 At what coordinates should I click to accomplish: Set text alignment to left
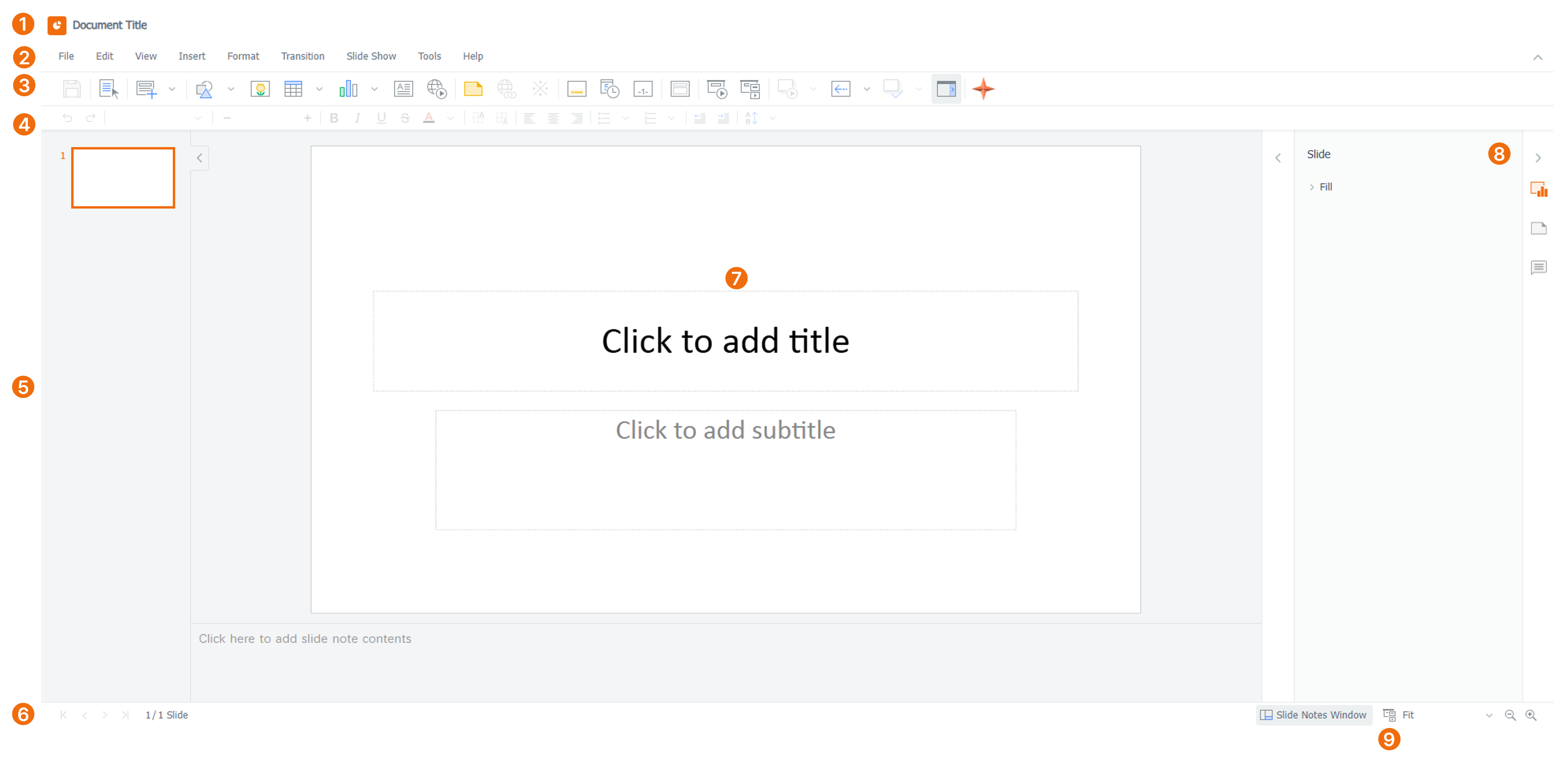point(529,118)
